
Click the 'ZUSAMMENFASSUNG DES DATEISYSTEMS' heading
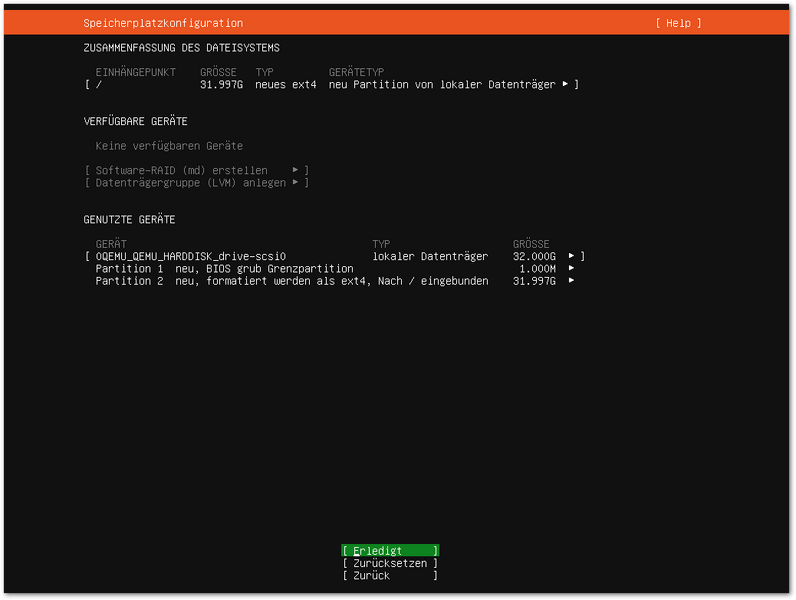[x=181, y=48]
